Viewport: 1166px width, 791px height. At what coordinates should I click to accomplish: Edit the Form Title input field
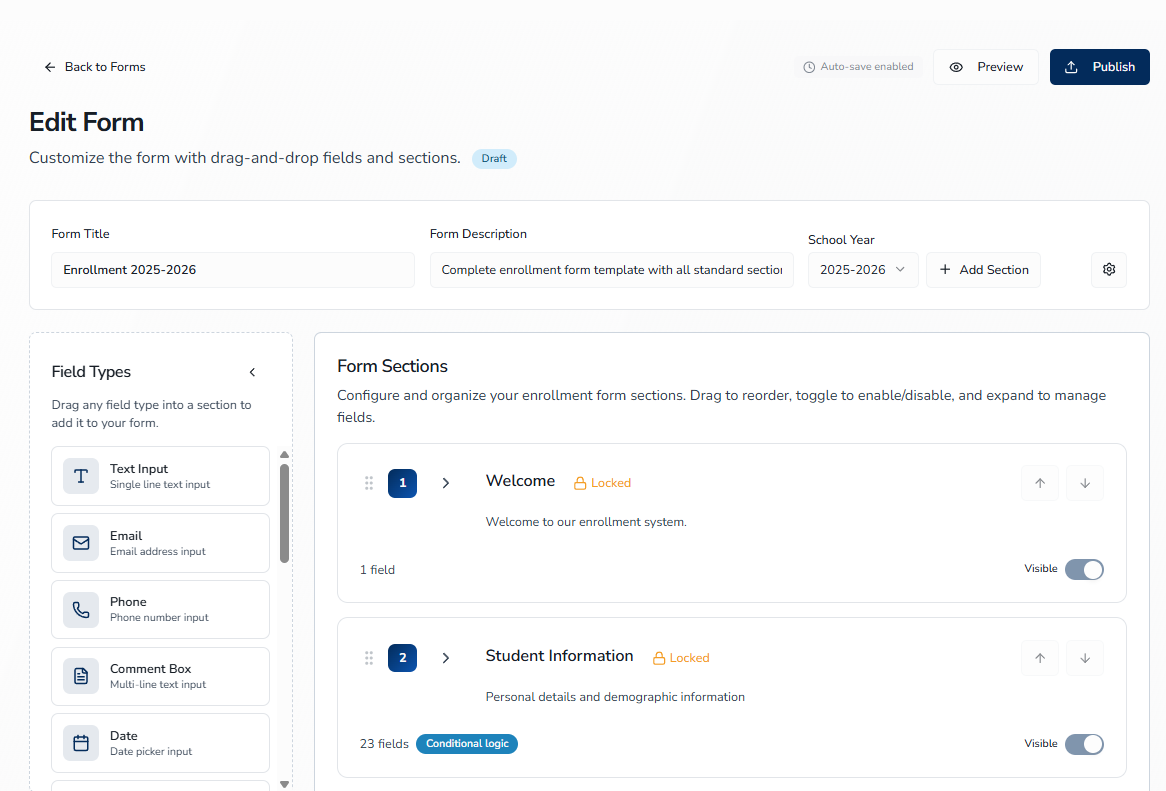pyautogui.click(x=233, y=270)
